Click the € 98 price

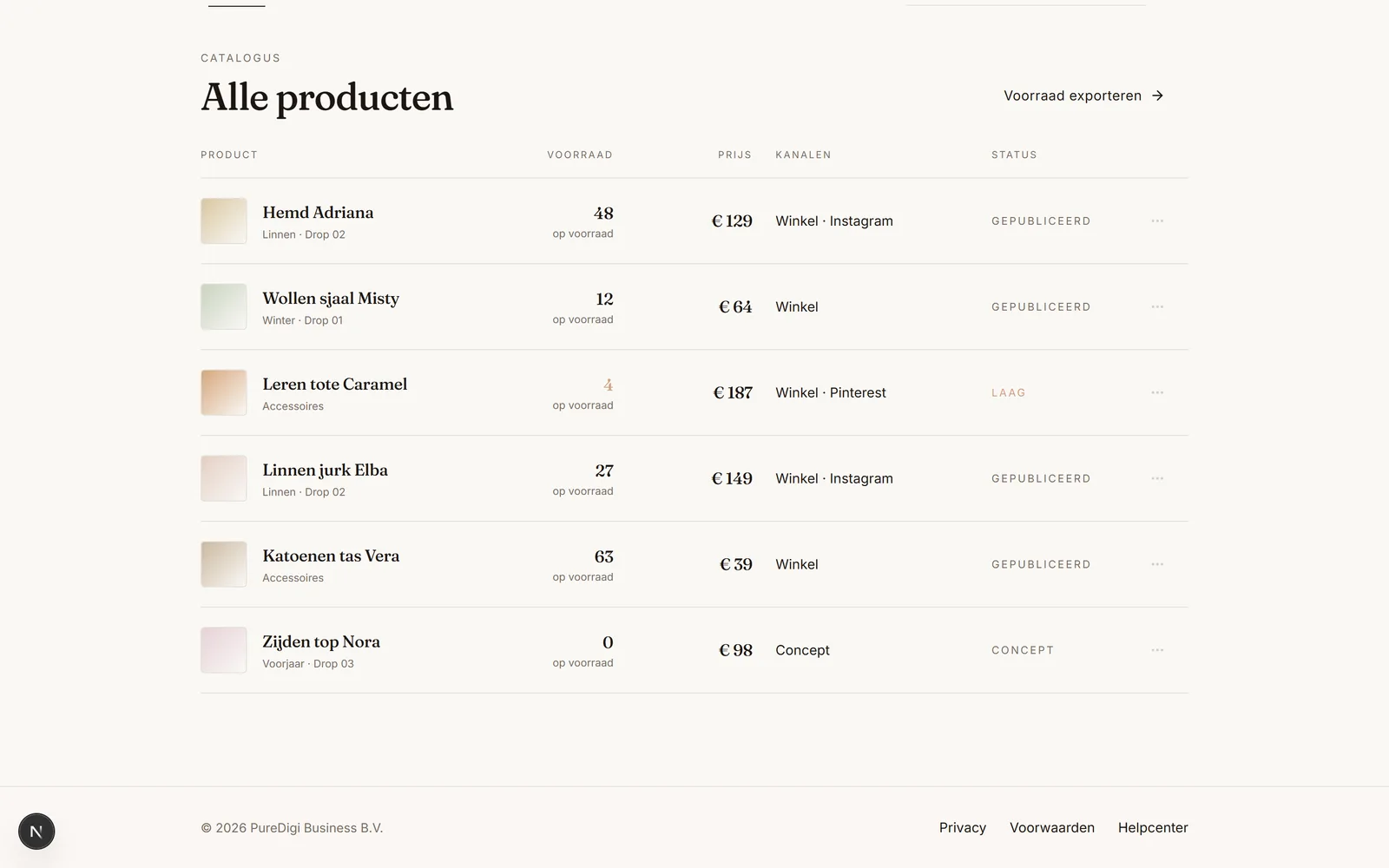point(735,650)
